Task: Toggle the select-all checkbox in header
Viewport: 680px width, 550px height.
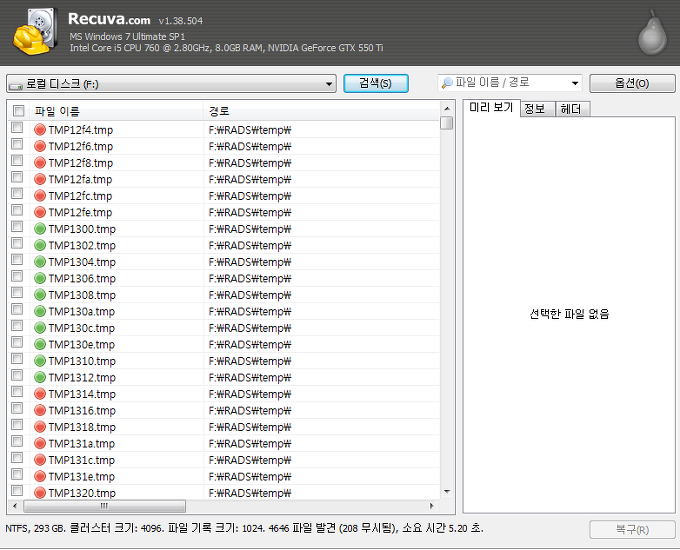Action: [19, 111]
